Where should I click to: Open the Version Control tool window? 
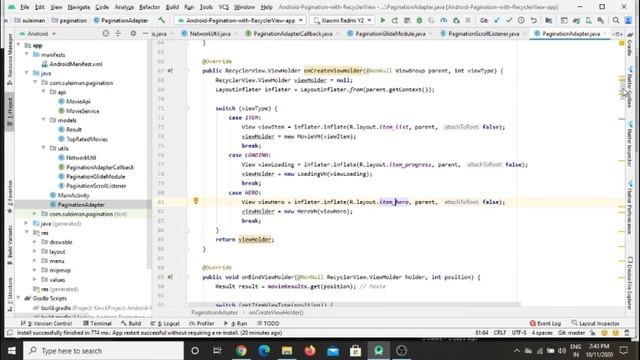click(x=46, y=323)
